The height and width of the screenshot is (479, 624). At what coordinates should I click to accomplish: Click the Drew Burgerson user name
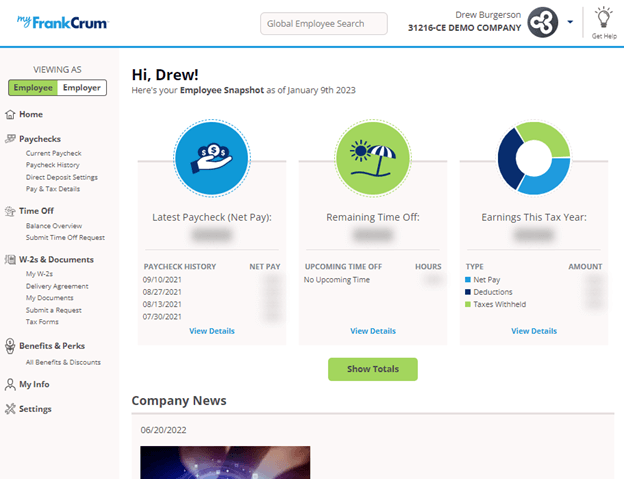pos(488,15)
